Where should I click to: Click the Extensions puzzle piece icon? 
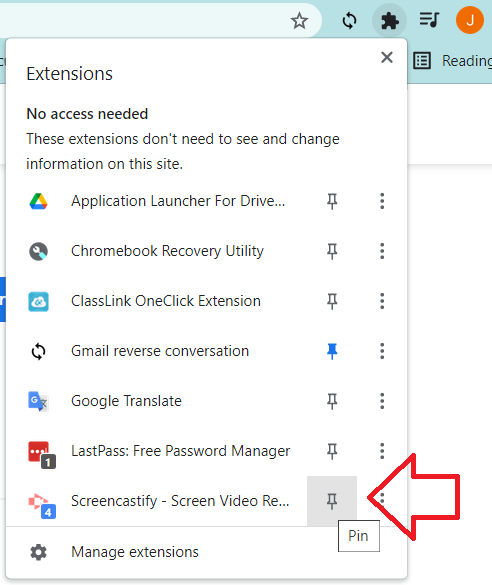pos(389,21)
